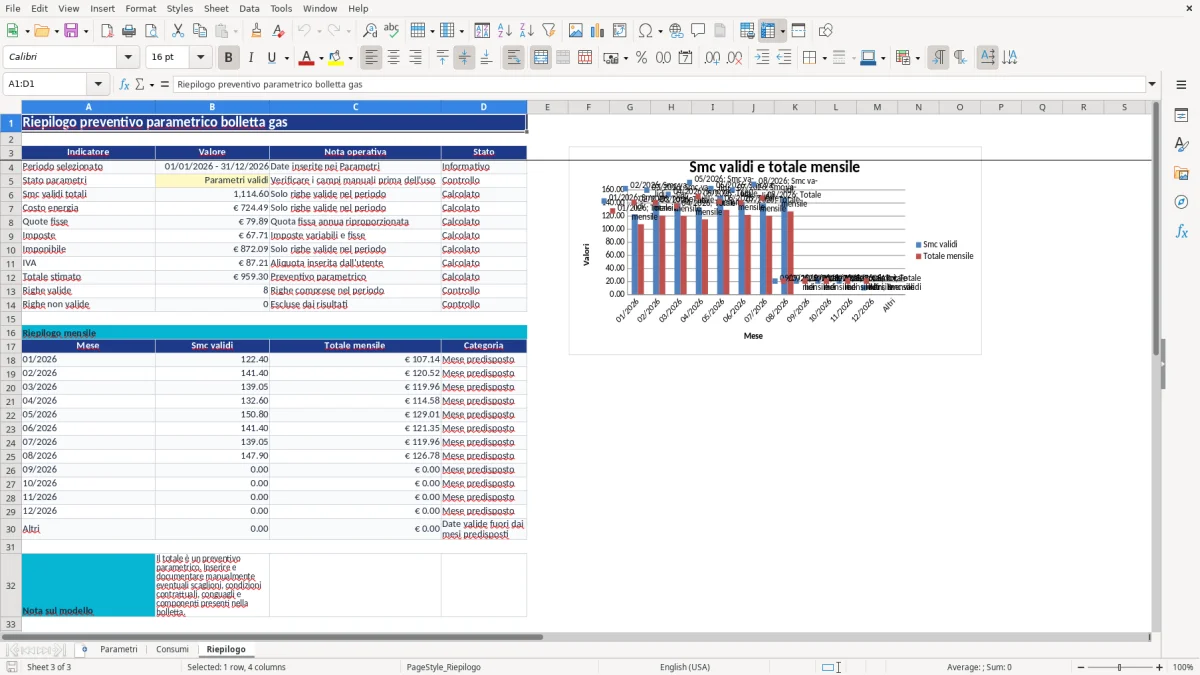Switch to Parametri sheet tab
This screenshot has height=675, width=1200.
tap(119, 649)
